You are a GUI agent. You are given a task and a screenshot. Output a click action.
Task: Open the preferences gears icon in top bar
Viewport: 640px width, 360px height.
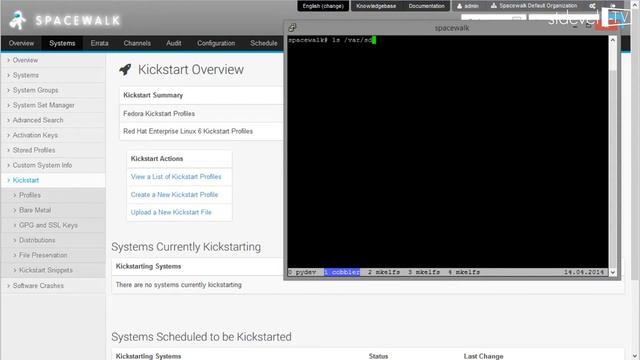point(592,6)
